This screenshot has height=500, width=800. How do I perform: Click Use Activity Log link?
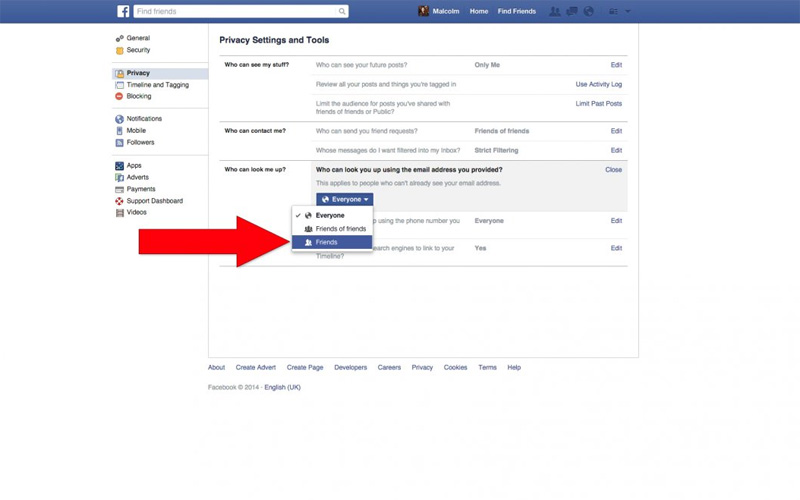pyautogui.click(x=598, y=84)
